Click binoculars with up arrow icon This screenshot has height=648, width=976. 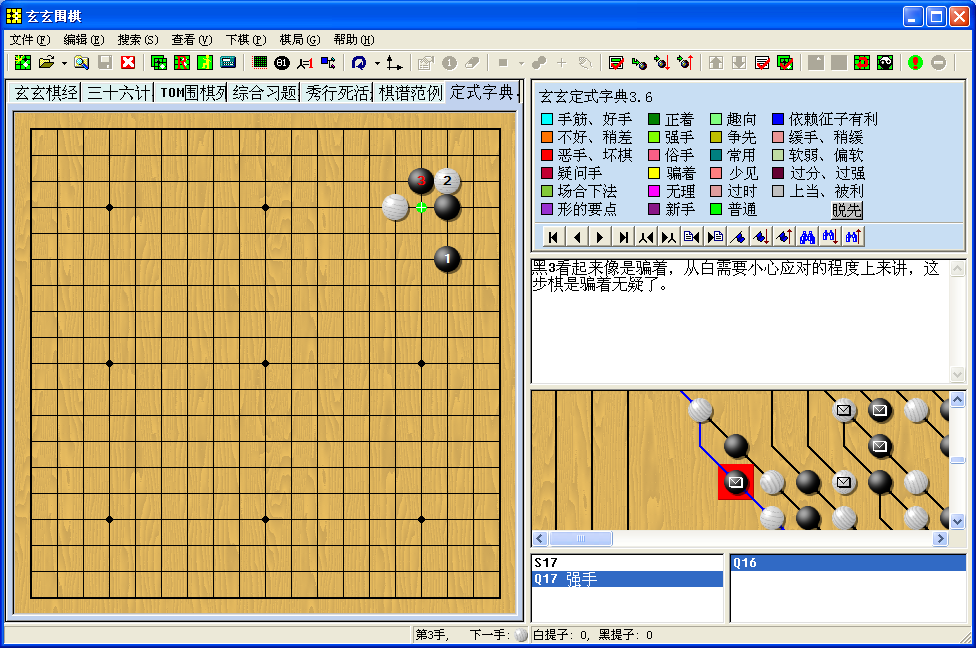pyautogui.click(x=853, y=237)
